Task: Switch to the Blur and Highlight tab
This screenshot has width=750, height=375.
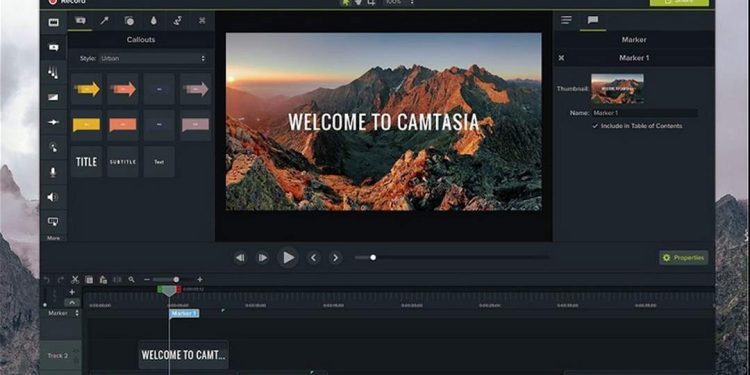Action: pos(154,21)
